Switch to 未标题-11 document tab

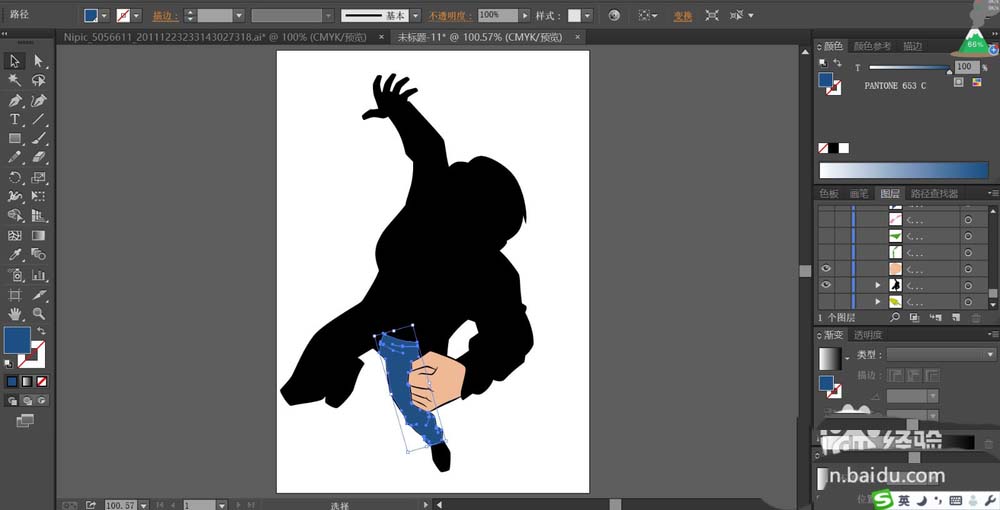click(x=480, y=37)
